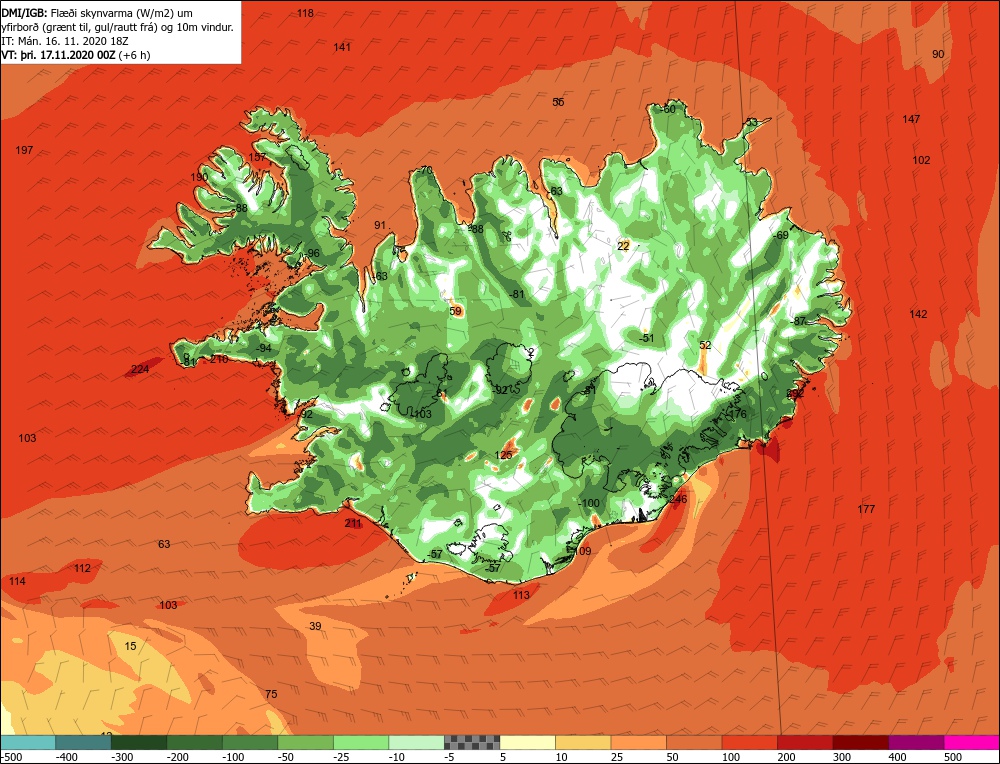Screen dimensions: 1000x764
Task: Click the value 118 on the map
Action: point(305,13)
